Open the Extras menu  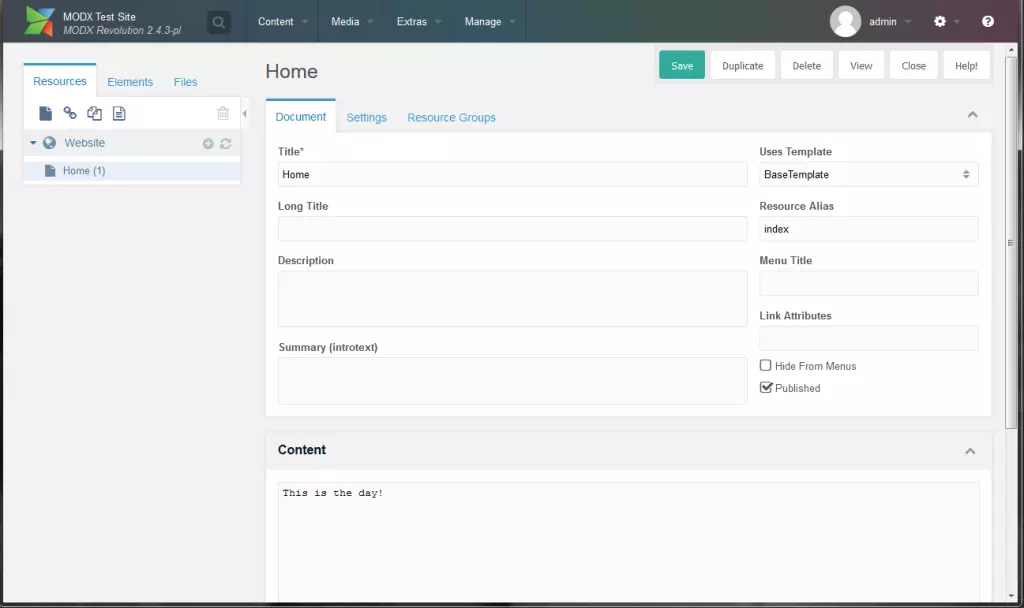[x=419, y=22]
